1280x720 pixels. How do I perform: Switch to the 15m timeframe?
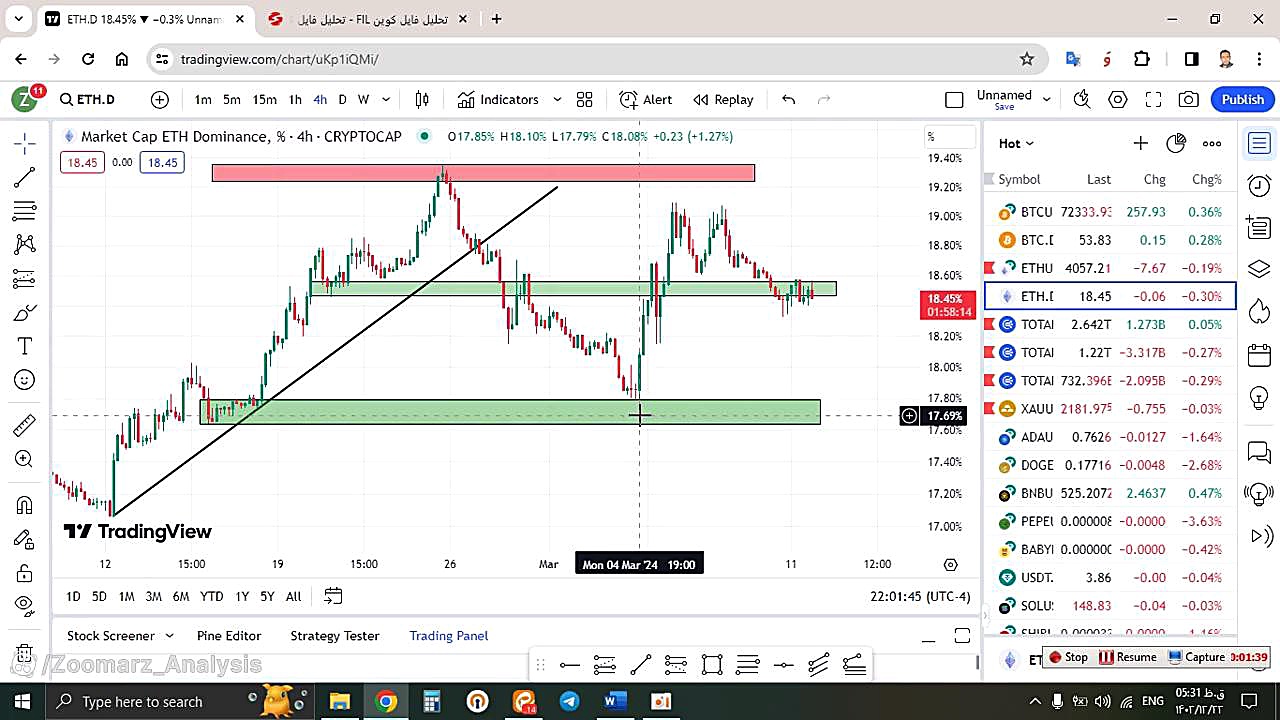pyautogui.click(x=264, y=99)
